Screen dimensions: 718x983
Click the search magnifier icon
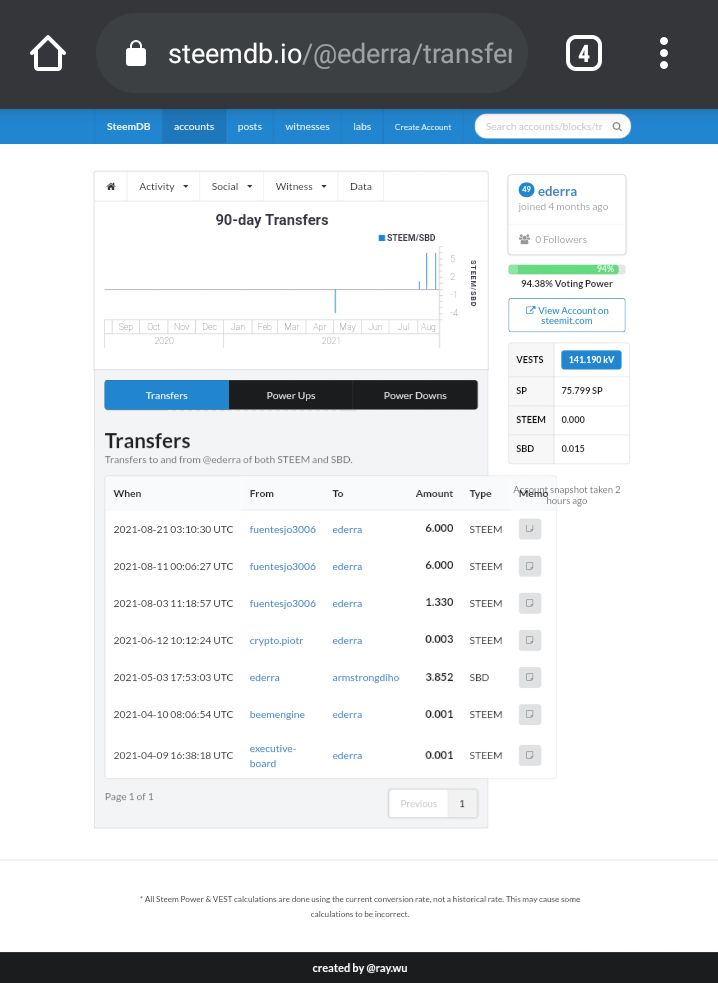click(x=617, y=127)
